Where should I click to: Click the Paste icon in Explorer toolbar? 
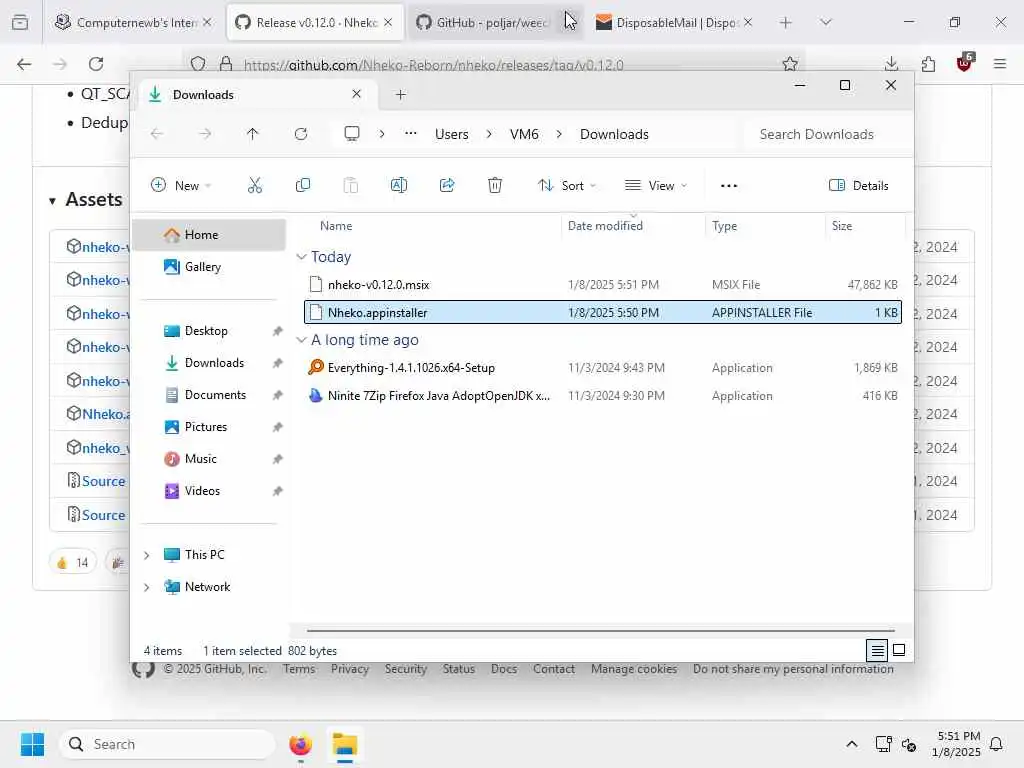[x=351, y=185]
